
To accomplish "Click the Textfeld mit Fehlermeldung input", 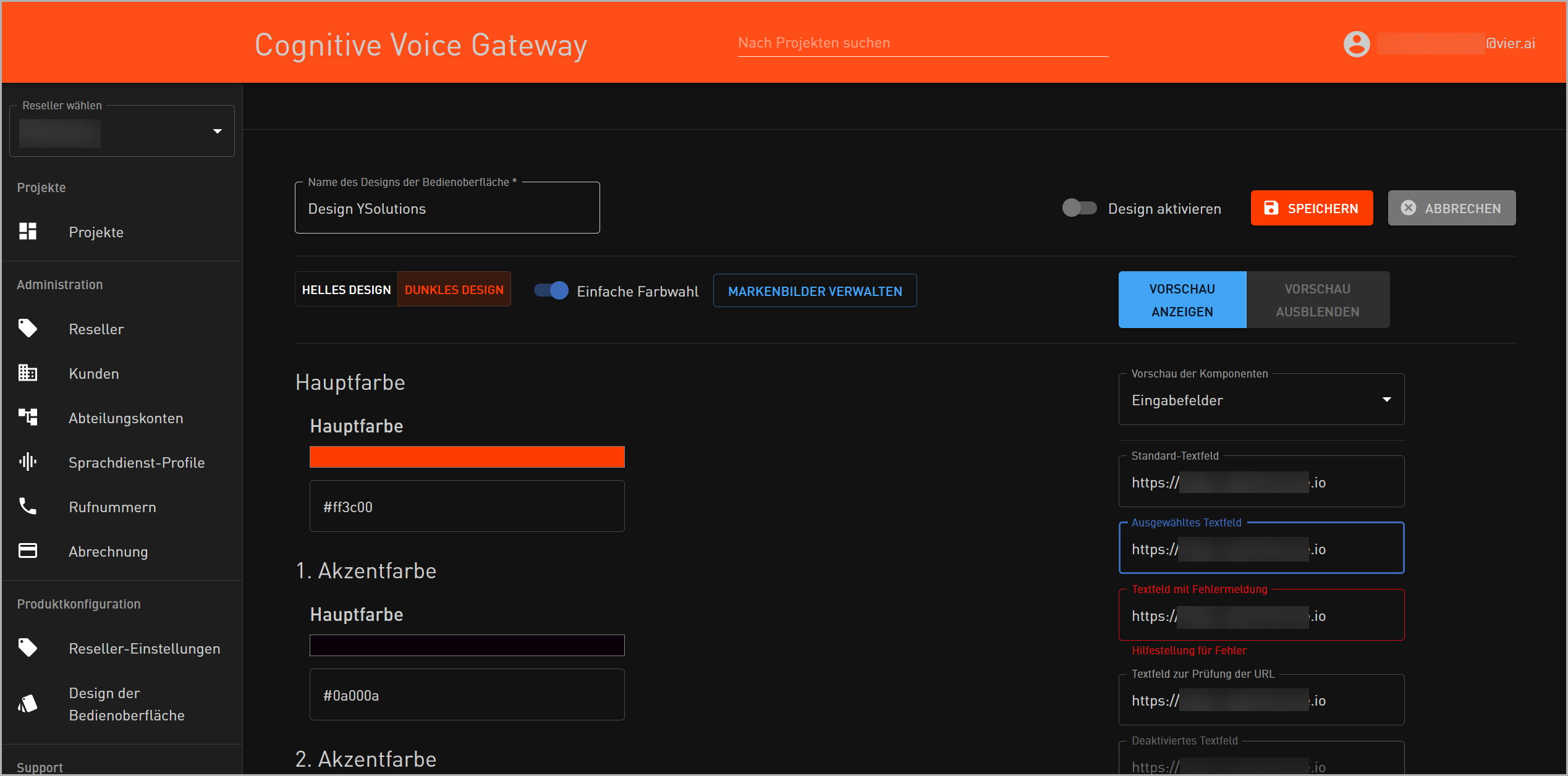I will [1261, 615].
